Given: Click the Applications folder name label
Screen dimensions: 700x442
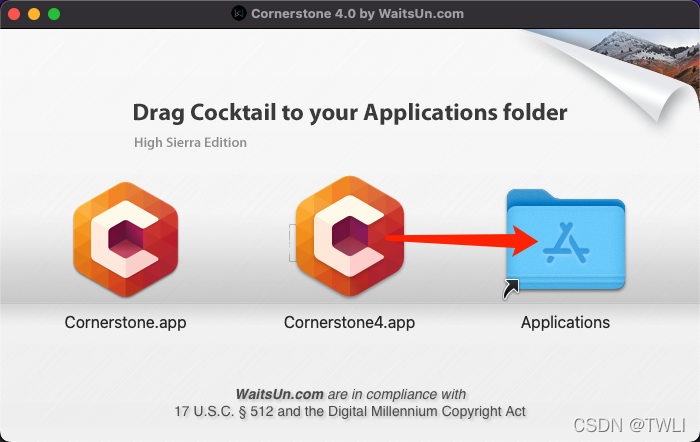Looking at the screenshot, I should coord(565,322).
